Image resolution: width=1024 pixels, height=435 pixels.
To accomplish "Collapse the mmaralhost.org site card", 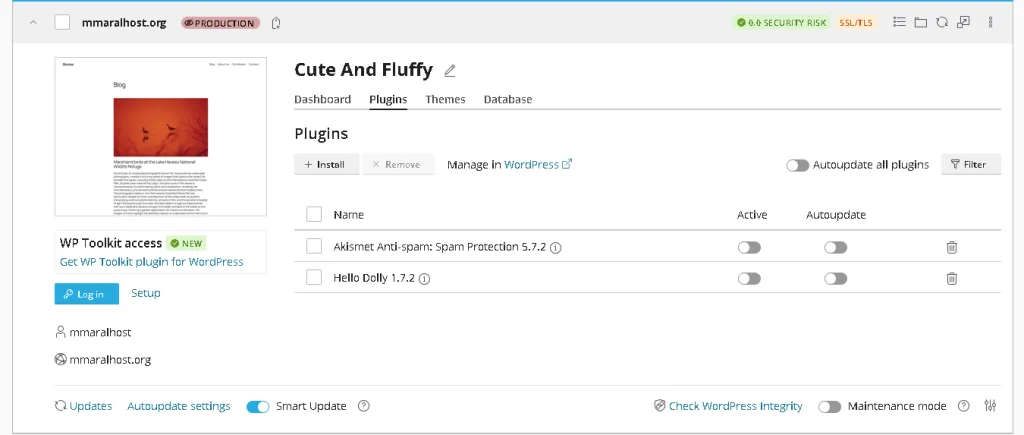I will pos(33,23).
